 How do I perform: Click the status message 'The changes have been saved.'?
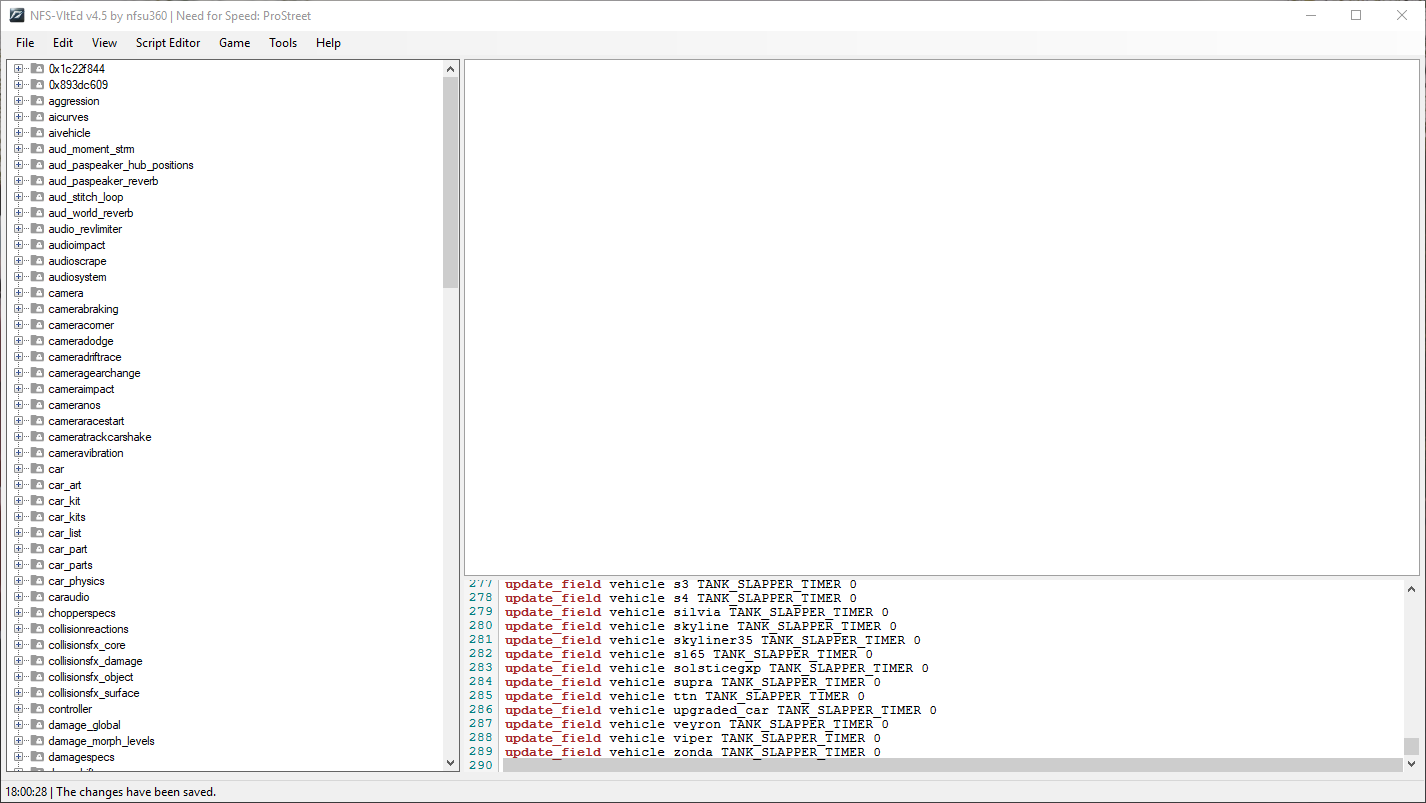(136, 792)
